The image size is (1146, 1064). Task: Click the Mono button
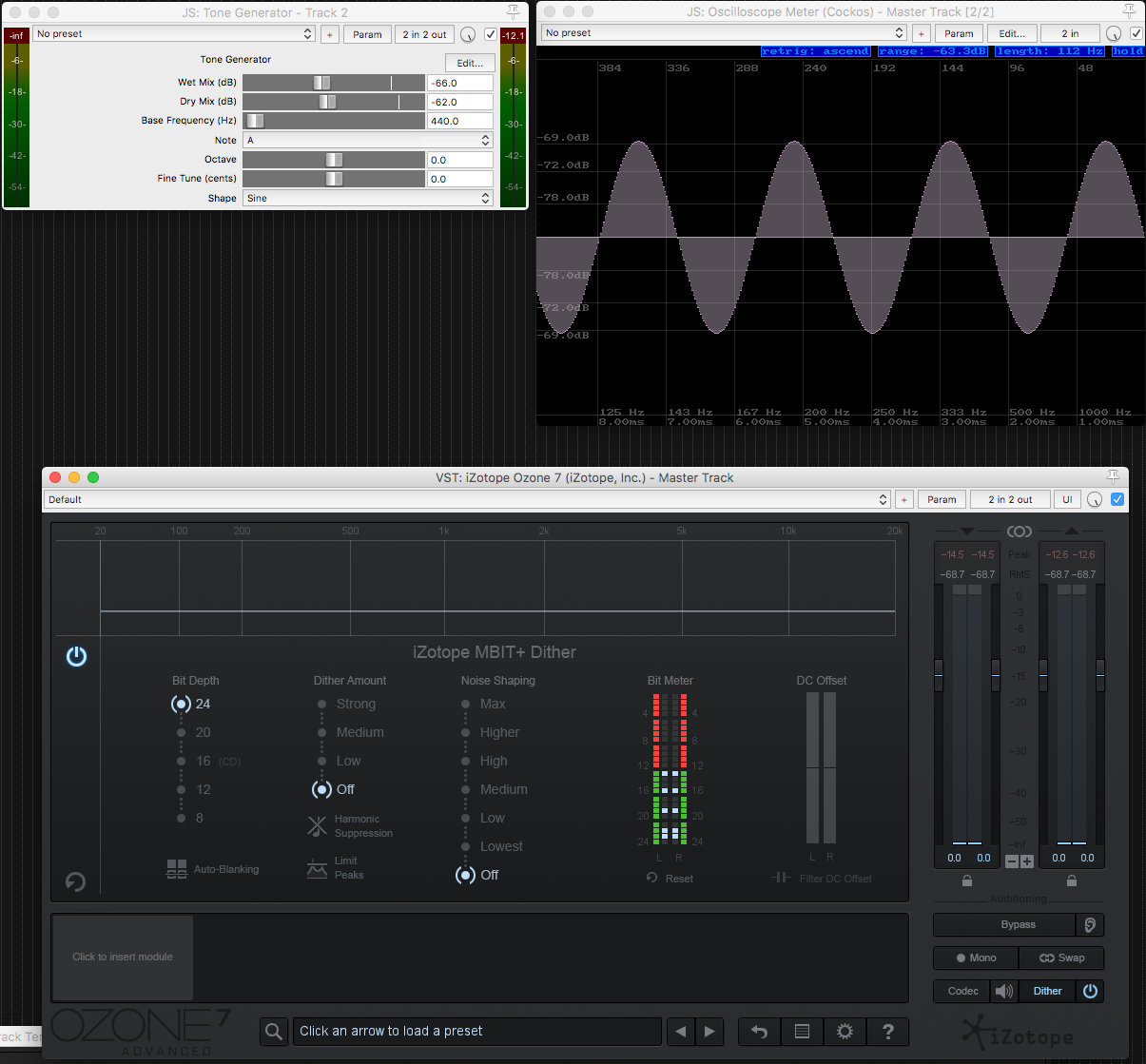coord(976,958)
